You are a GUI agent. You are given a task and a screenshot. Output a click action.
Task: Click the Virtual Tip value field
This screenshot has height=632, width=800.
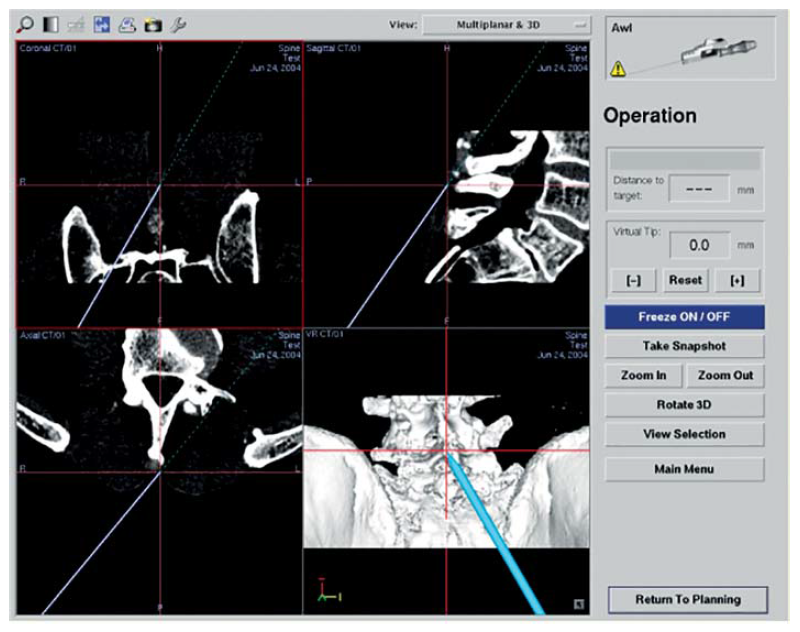[700, 245]
